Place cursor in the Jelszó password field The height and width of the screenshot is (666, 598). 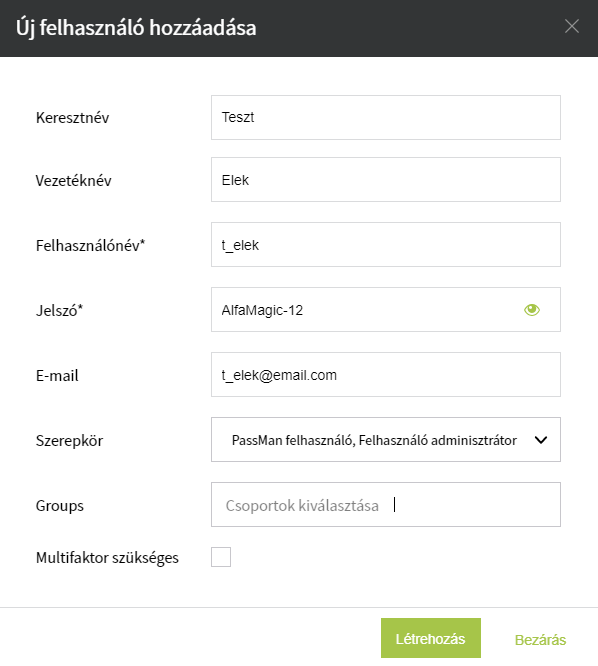point(365,310)
